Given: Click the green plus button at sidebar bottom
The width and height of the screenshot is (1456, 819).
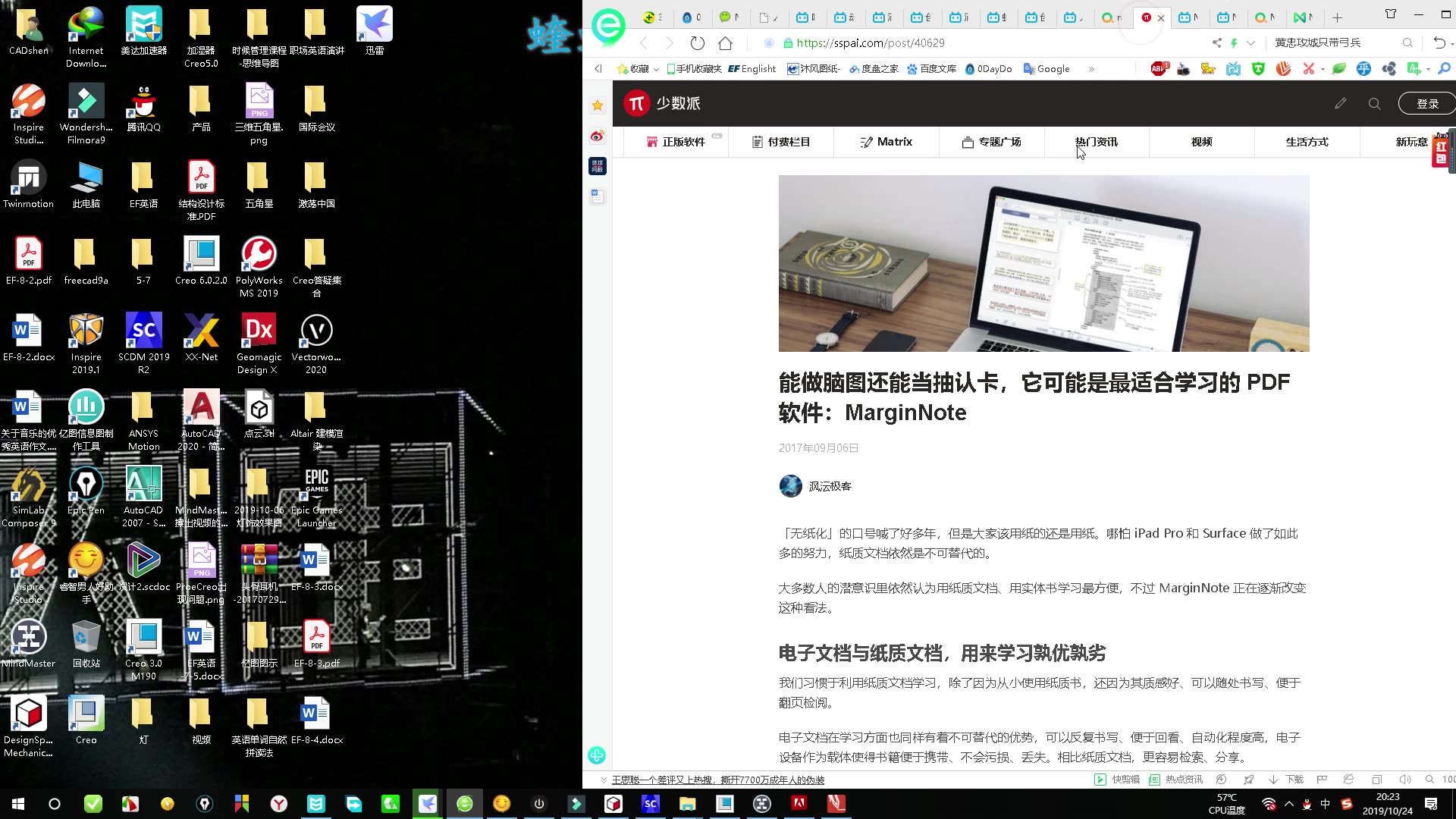Looking at the screenshot, I should [597, 755].
